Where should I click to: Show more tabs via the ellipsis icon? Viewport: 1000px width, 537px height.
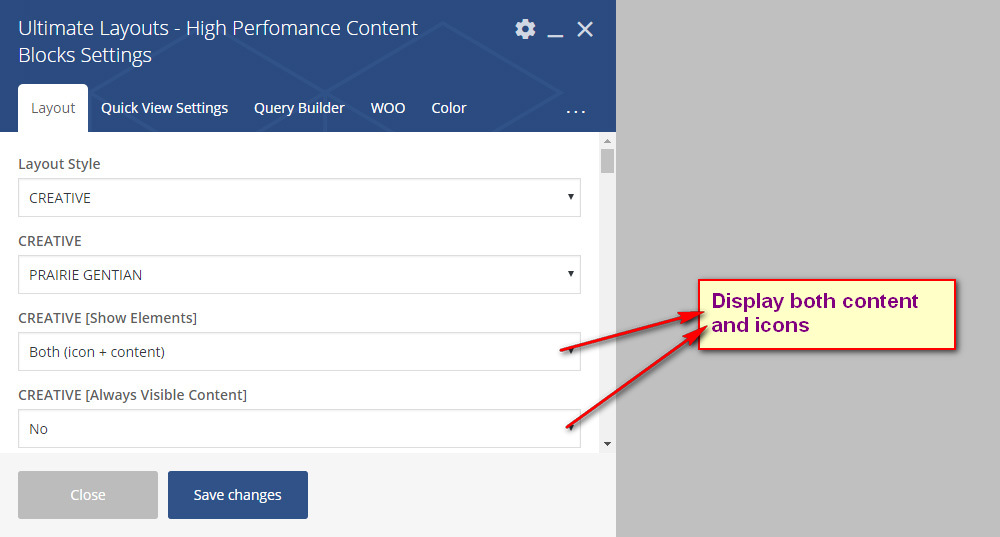[576, 110]
